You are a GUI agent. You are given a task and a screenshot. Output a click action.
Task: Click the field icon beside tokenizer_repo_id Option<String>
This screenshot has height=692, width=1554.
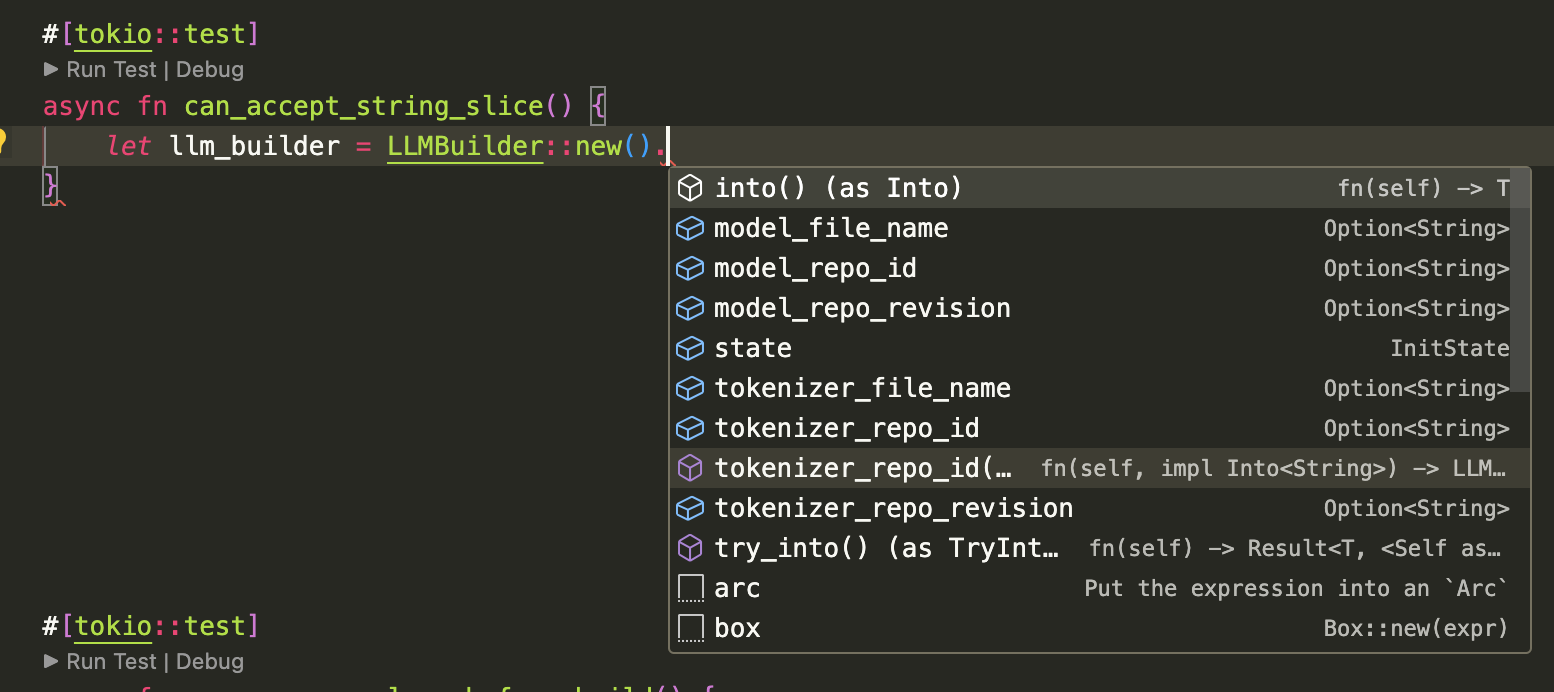coord(690,429)
